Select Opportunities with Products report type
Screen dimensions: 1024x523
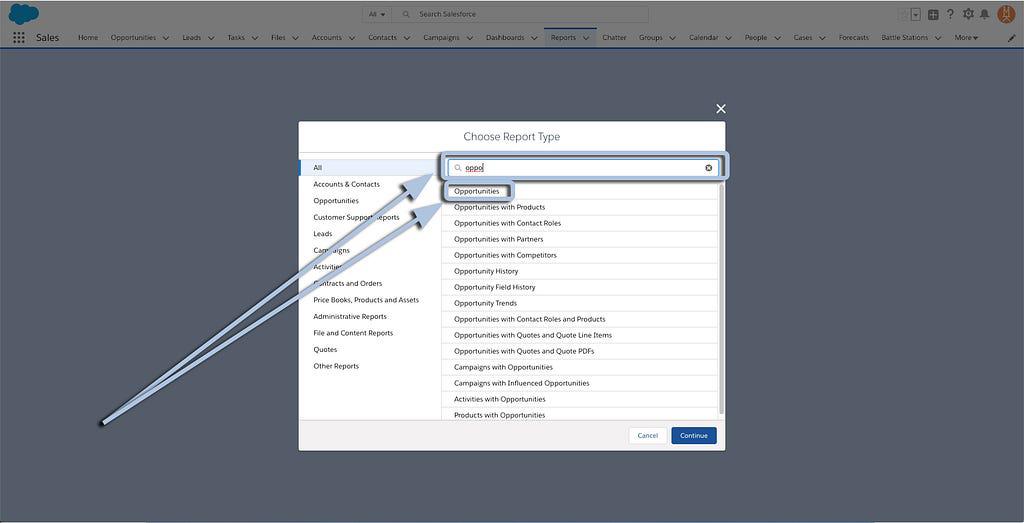pyautogui.click(x=499, y=207)
